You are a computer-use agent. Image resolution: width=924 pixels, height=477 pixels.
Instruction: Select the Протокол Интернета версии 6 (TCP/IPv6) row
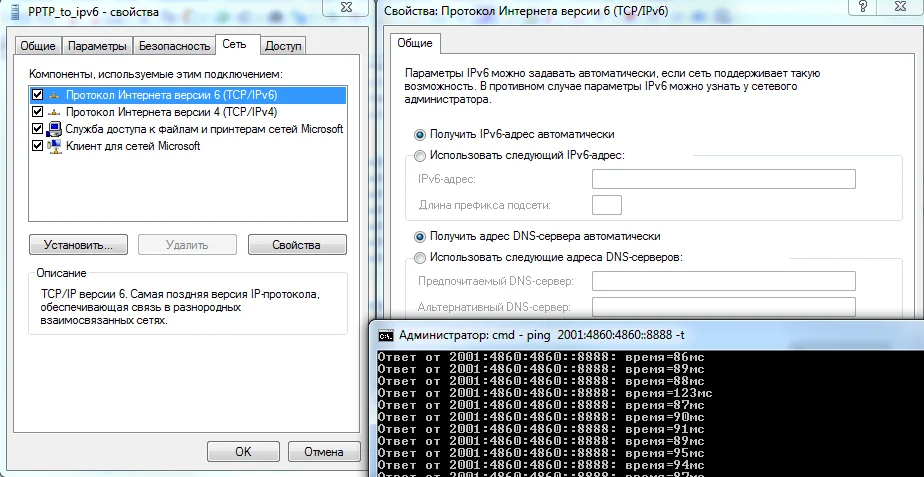187,95
